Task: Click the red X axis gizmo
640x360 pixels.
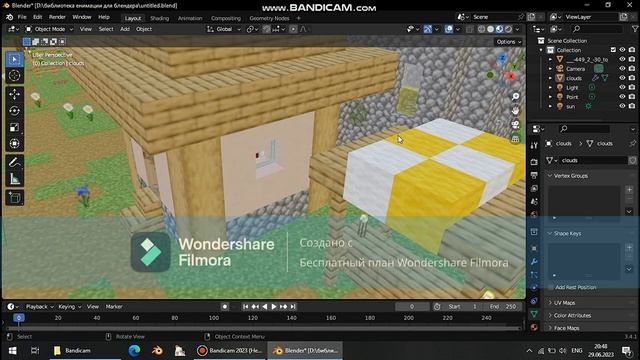Action: coord(511,76)
